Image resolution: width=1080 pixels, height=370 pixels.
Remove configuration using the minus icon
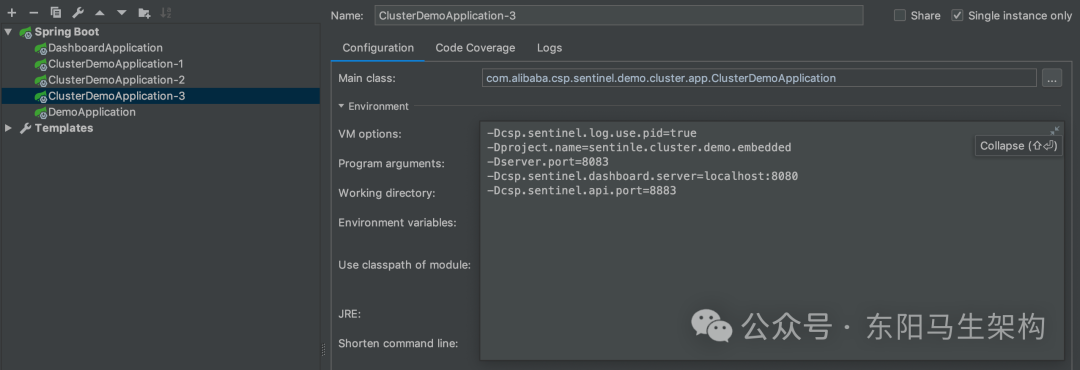(x=33, y=12)
